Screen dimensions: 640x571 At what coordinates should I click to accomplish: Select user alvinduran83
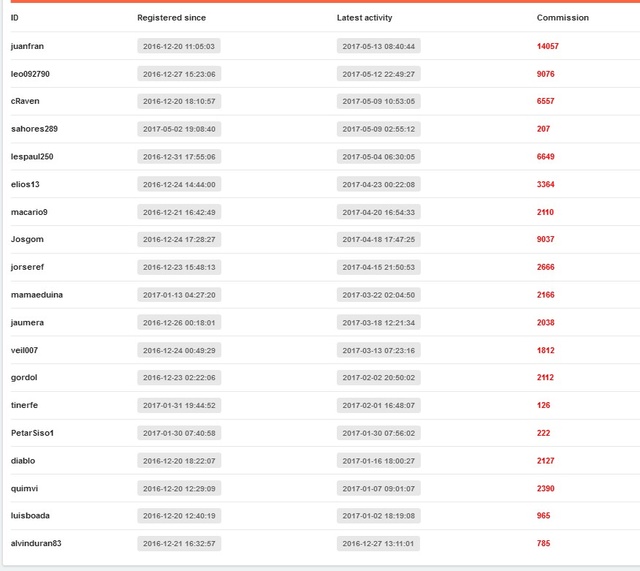(36, 543)
